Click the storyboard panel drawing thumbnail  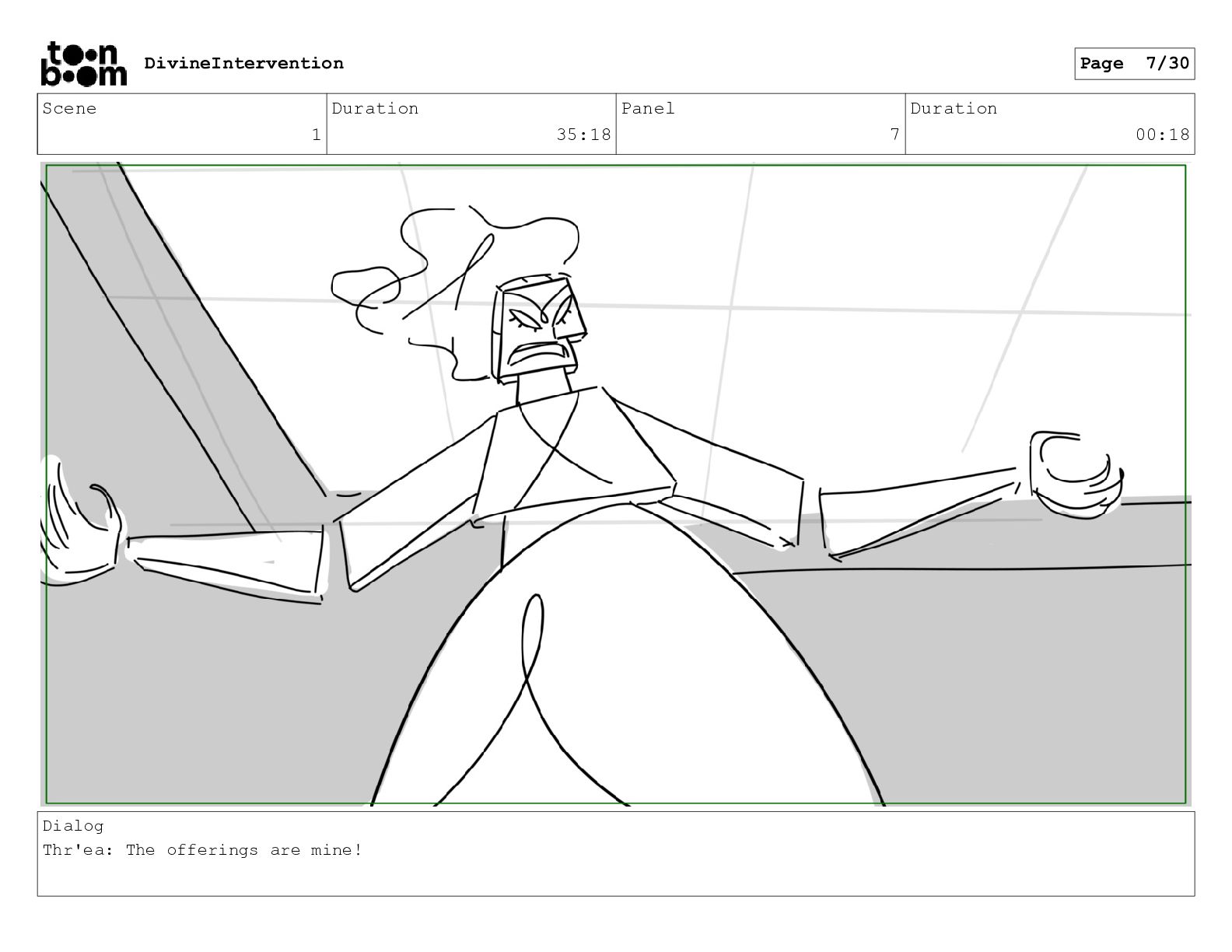tap(616, 484)
